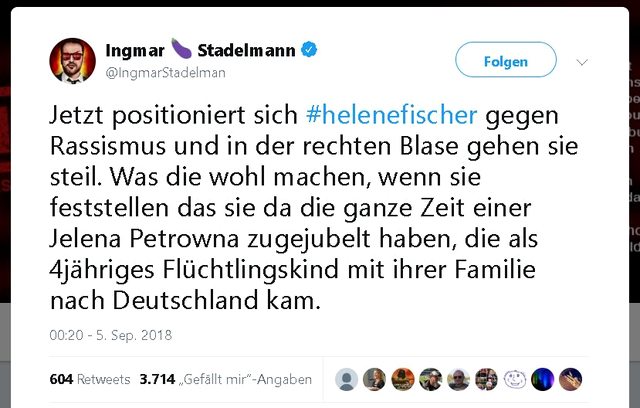640x408 pixels.
Task: View the 604 Retweets list
Action: point(90,379)
